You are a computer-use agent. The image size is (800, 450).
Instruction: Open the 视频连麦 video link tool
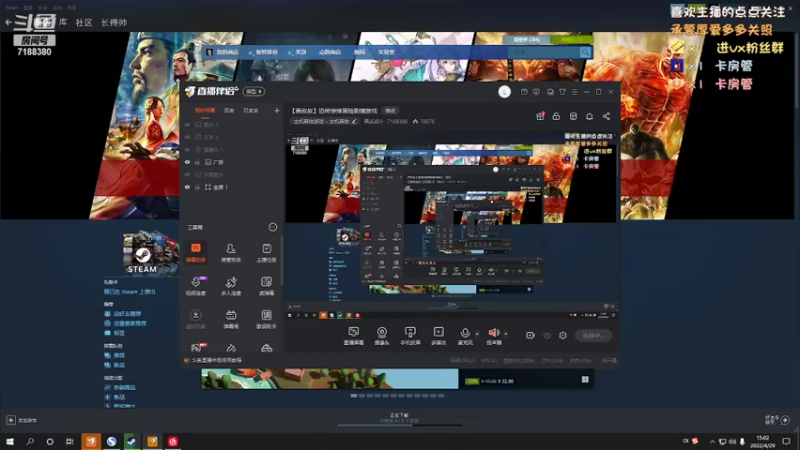(196, 286)
